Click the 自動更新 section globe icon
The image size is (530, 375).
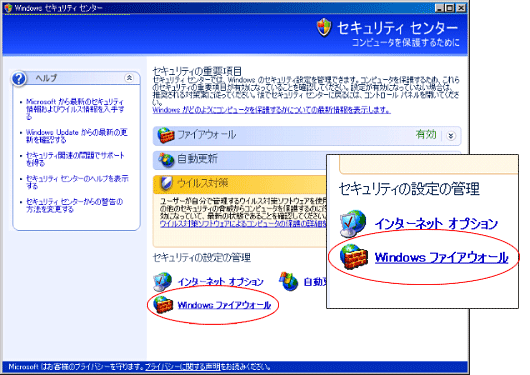166,160
